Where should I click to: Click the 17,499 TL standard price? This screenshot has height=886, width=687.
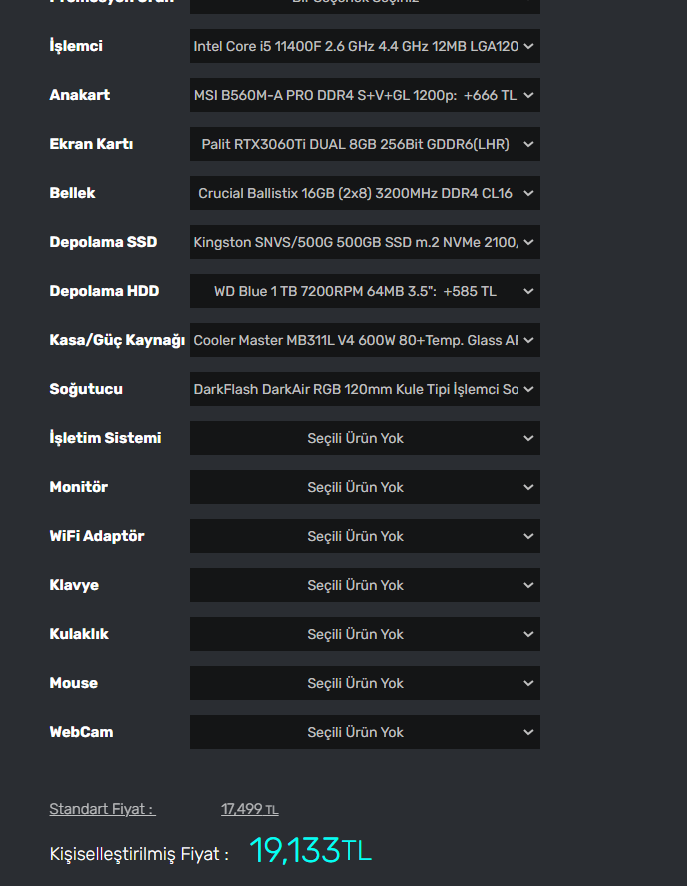[x=249, y=809]
